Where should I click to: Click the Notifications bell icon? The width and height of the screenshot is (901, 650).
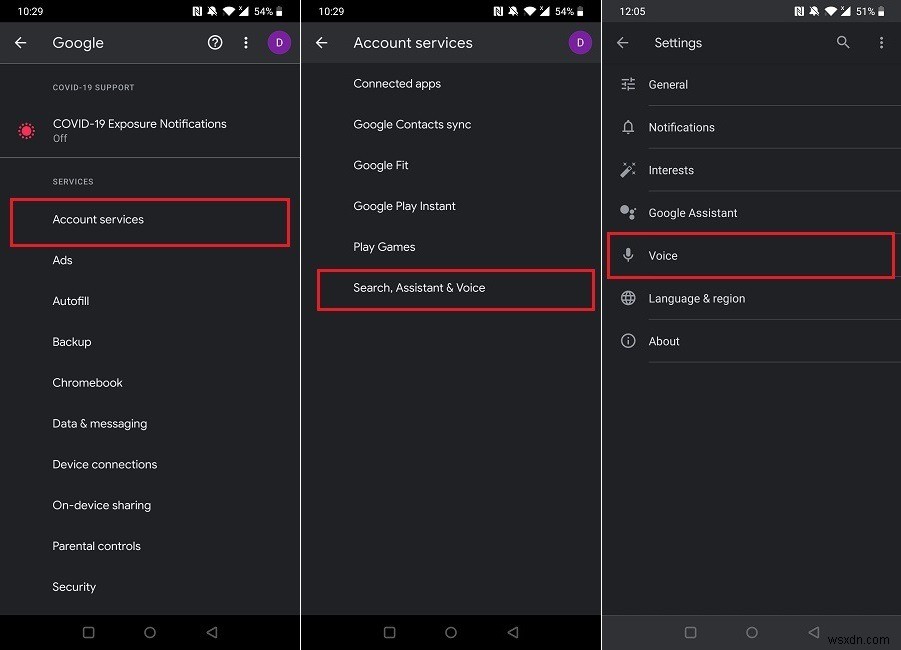point(628,127)
